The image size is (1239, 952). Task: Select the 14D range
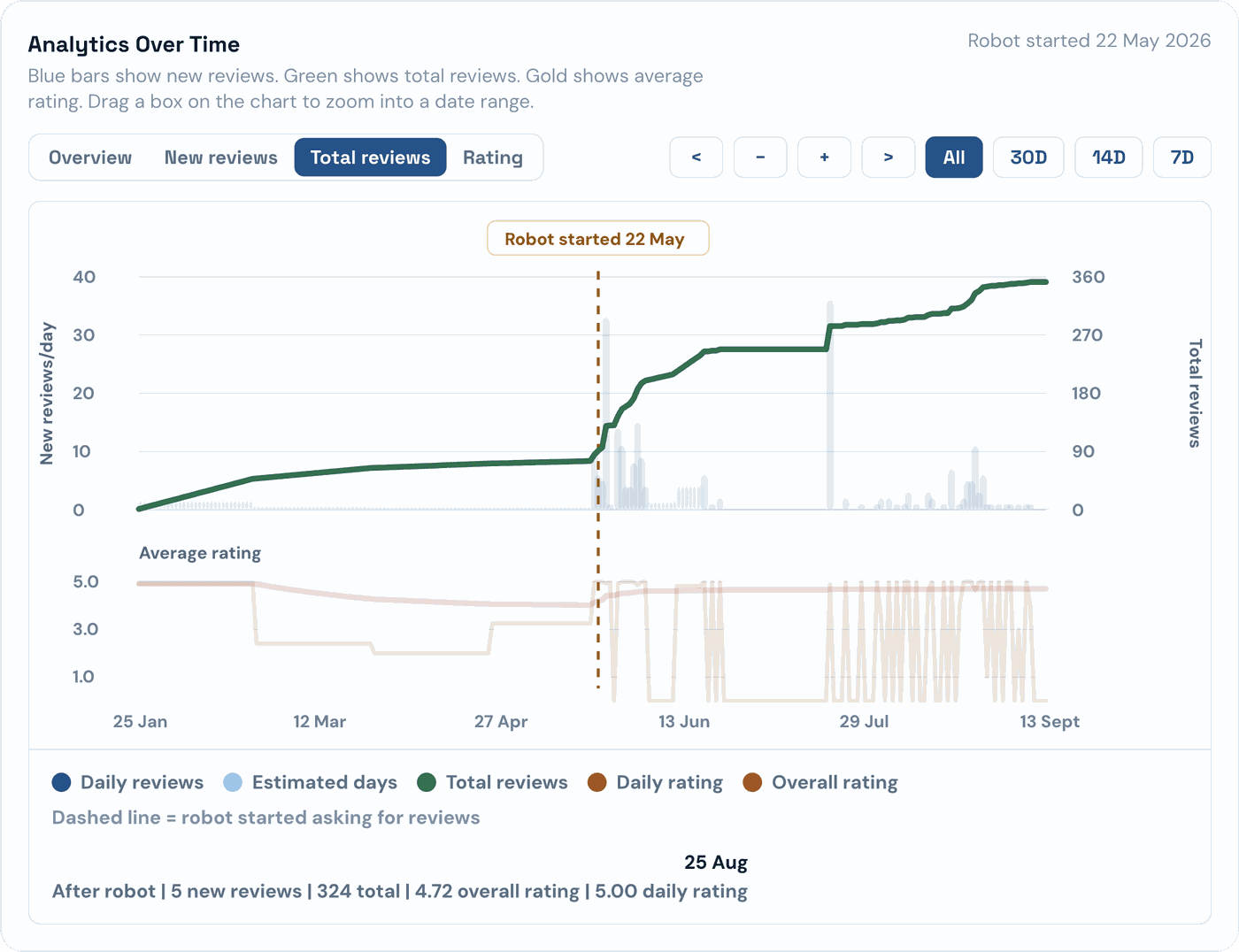coord(1109,157)
